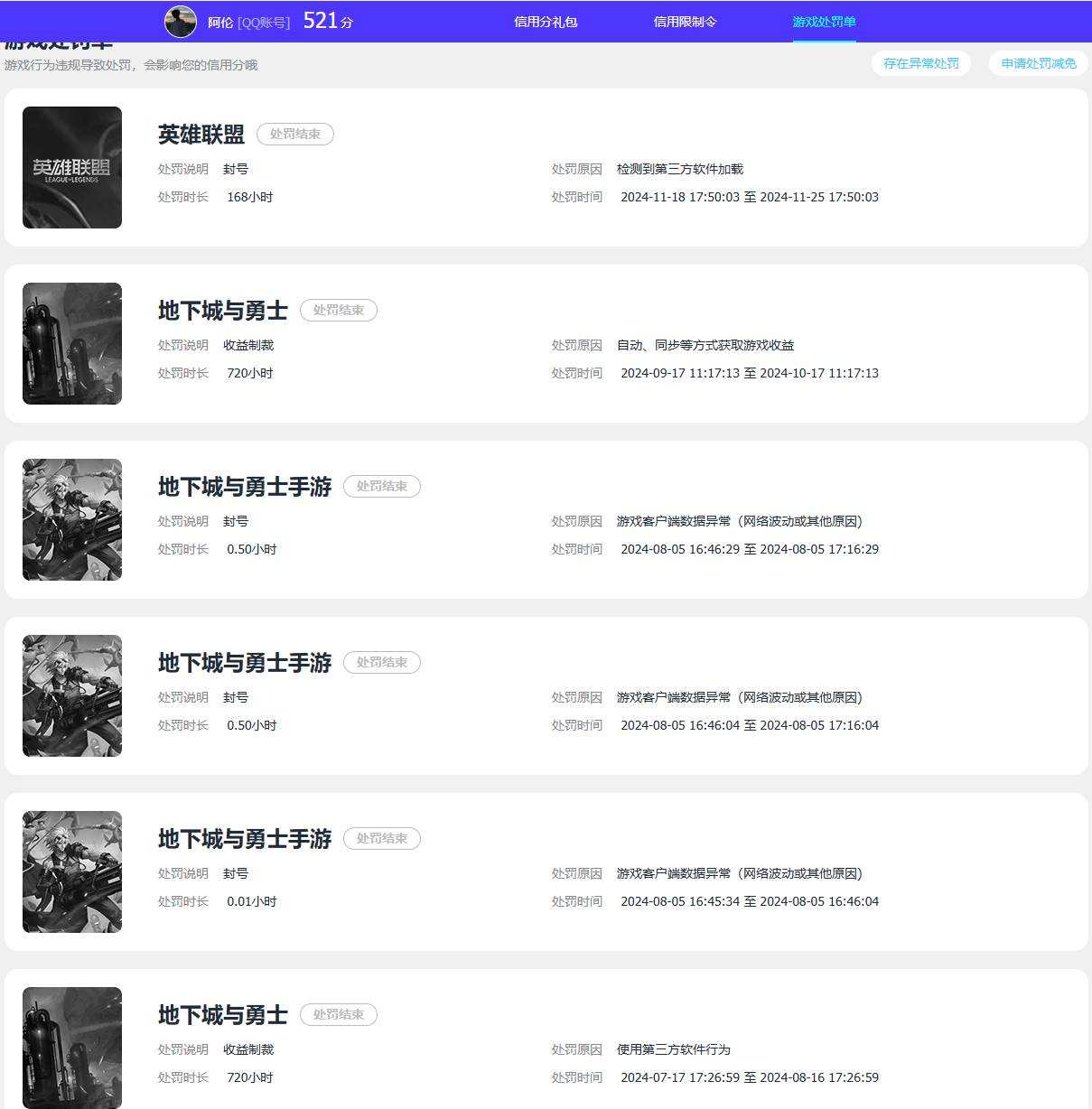This screenshot has width=1092, height=1109.
Task: Click the 存在异常处罚 button
Action: (921, 63)
